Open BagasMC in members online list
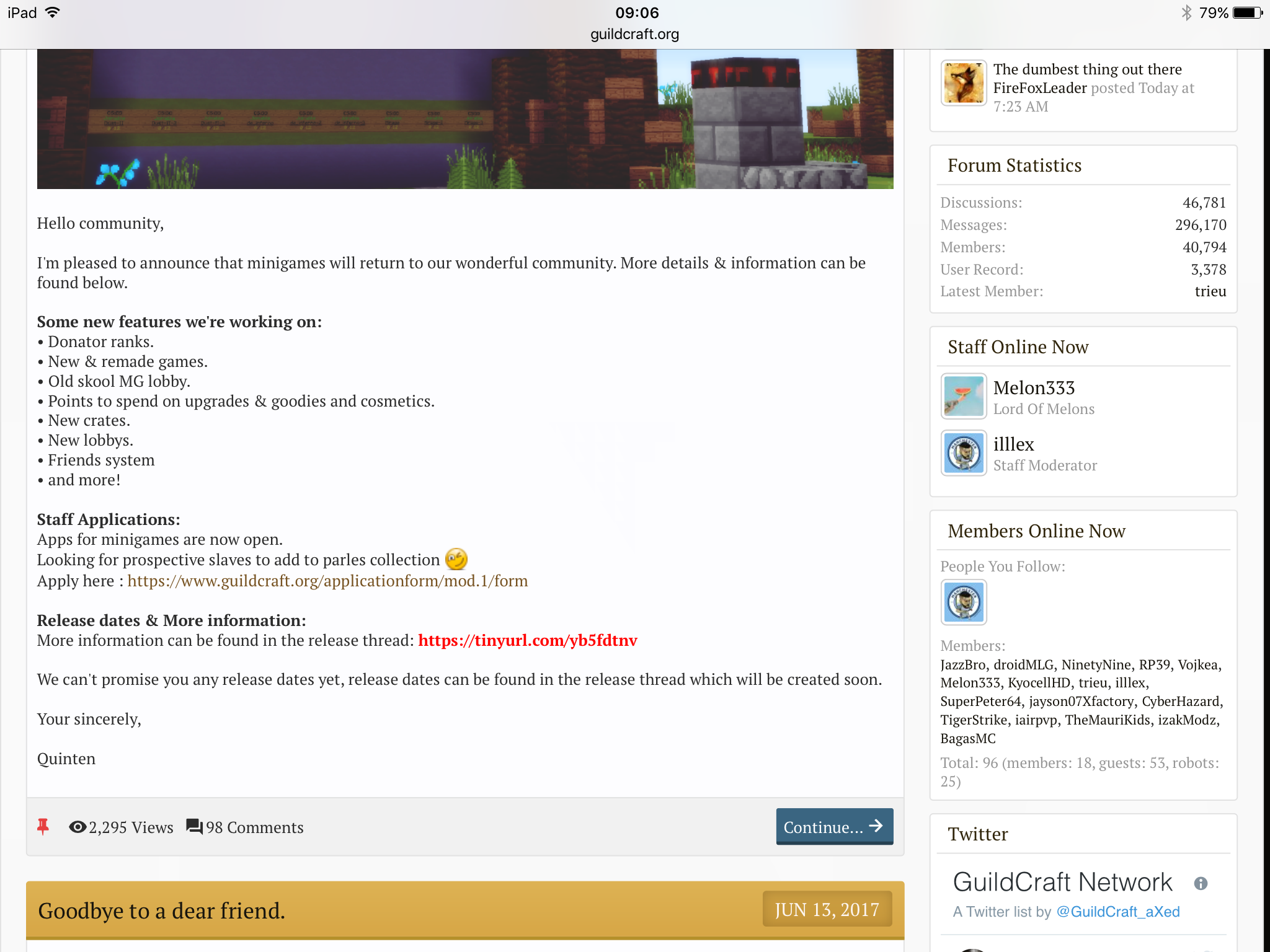Image resolution: width=1270 pixels, height=952 pixels. pyautogui.click(x=968, y=738)
